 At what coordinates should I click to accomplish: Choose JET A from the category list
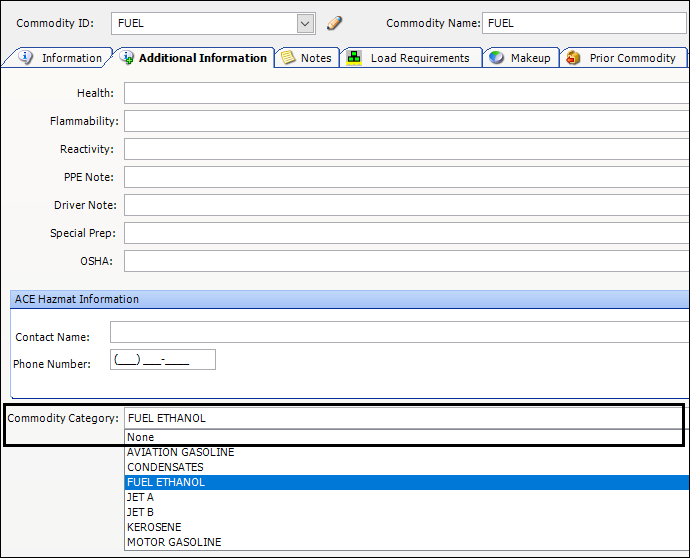[x=141, y=497]
